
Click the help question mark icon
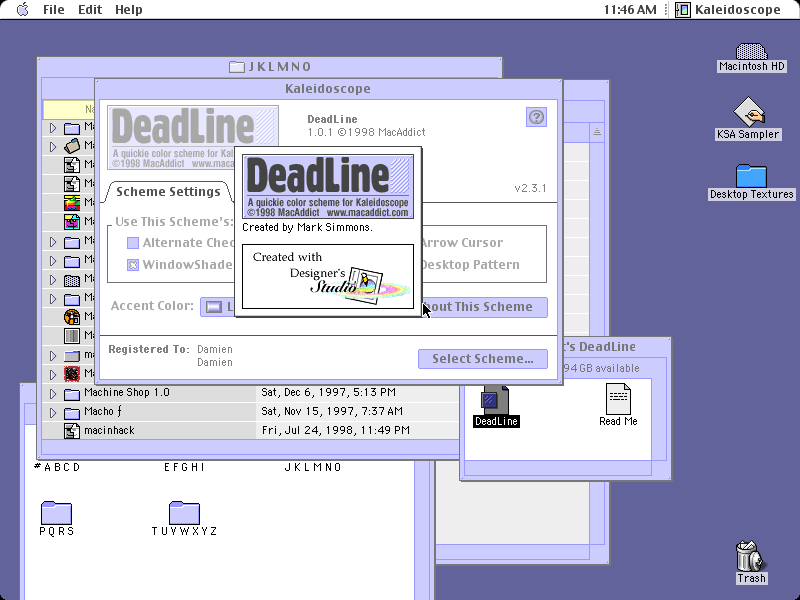[x=536, y=117]
